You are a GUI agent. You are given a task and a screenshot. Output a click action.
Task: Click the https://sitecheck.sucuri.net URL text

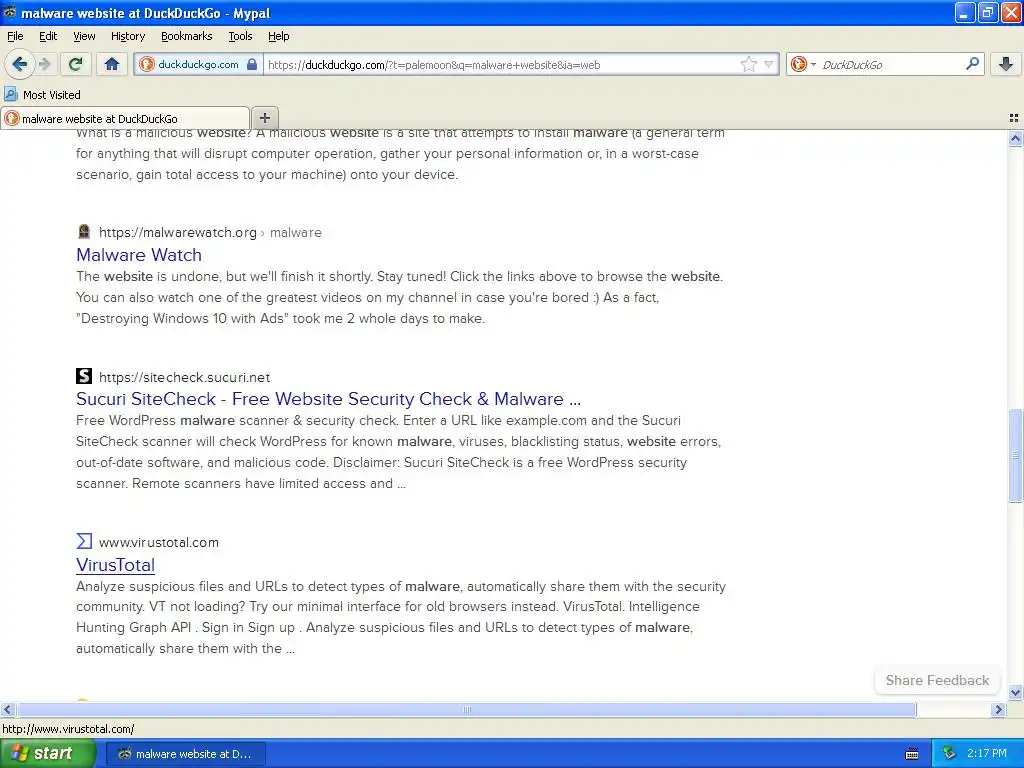[184, 377]
